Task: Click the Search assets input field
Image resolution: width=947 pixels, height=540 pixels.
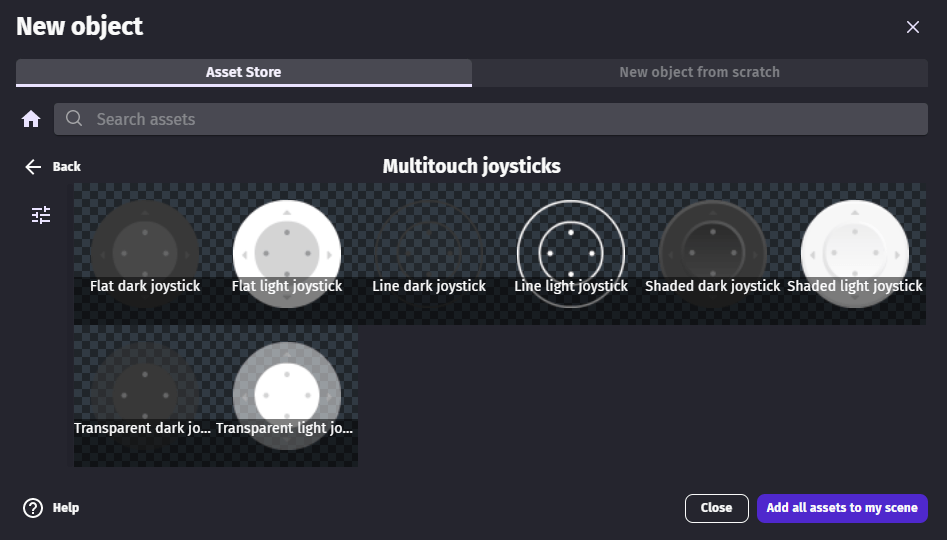Action: click(490, 119)
